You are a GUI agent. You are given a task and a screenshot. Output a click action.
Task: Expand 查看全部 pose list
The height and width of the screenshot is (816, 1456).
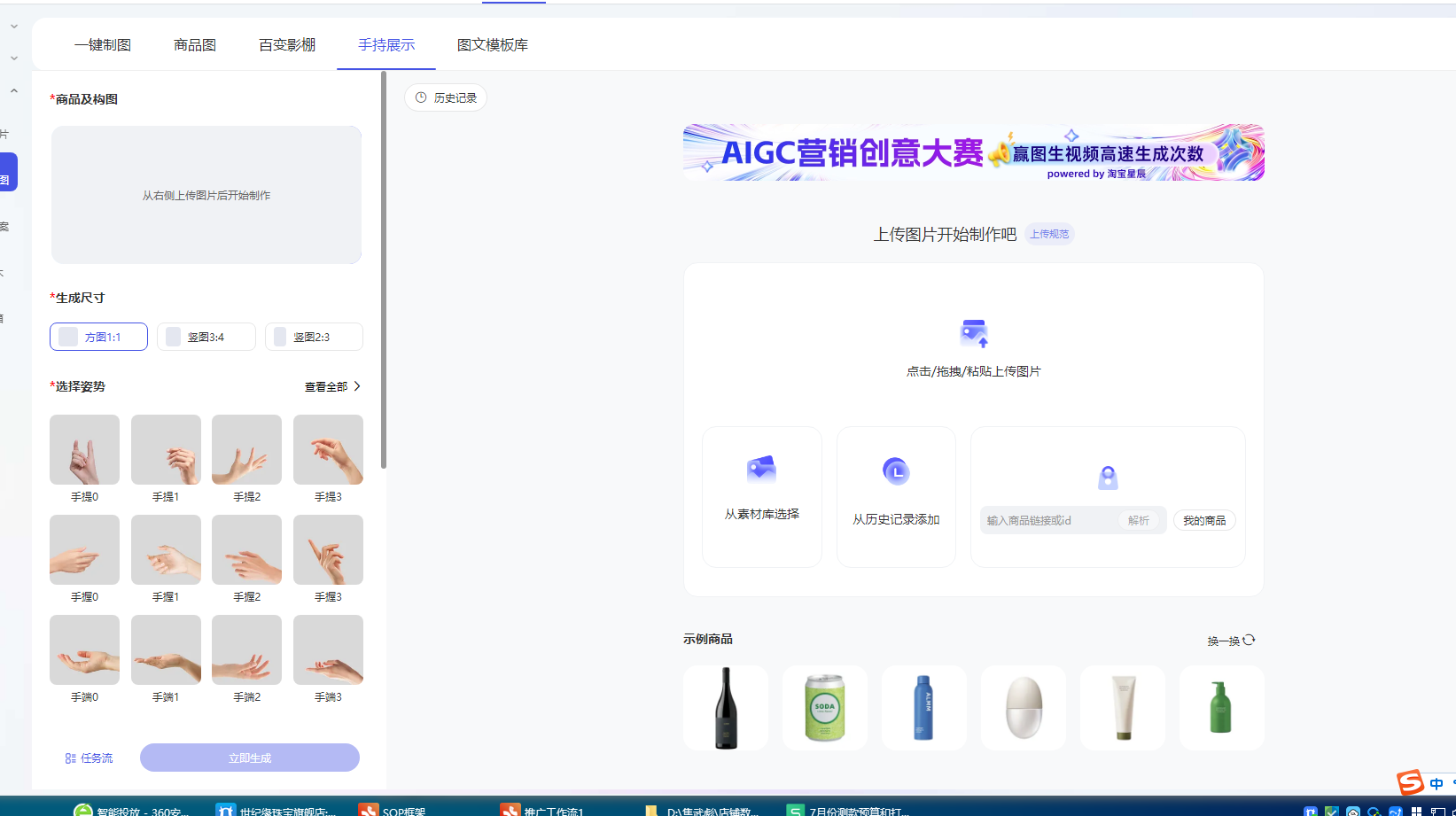tap(332, 386)
